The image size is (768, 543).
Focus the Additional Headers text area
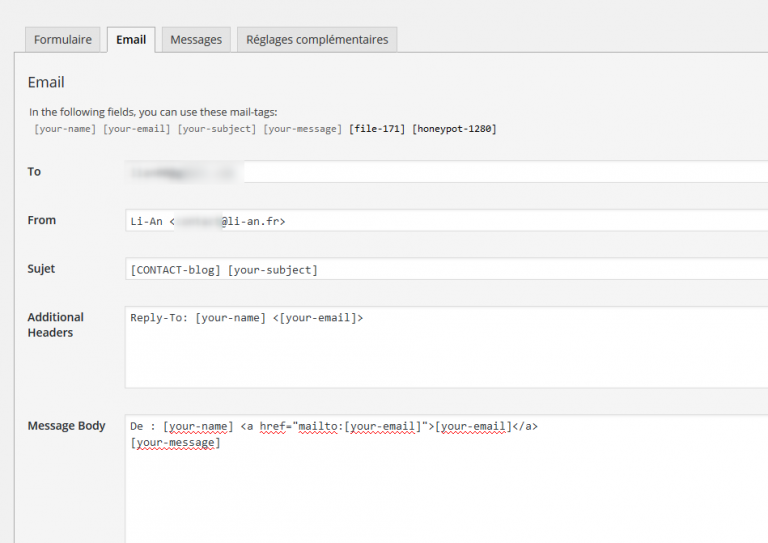[x=445, y=348]
